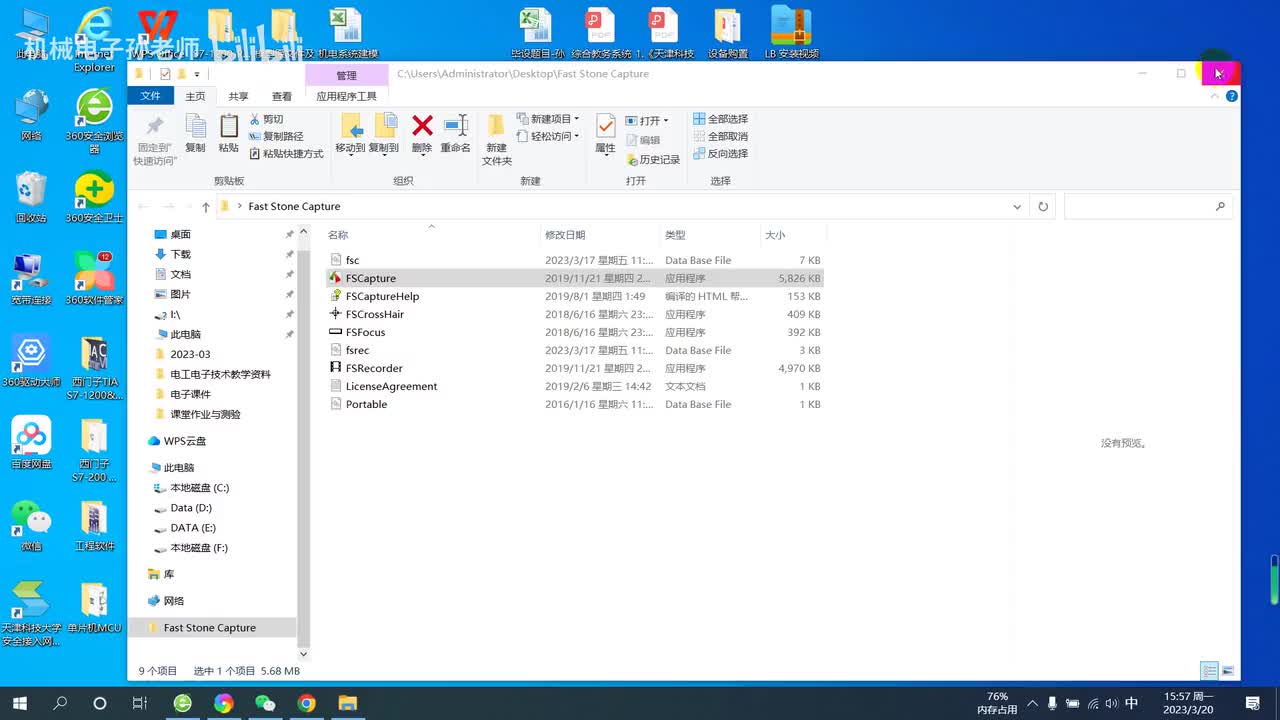Expand the address bar history dropdown
1280x720 pixels.
[1017, 207]
